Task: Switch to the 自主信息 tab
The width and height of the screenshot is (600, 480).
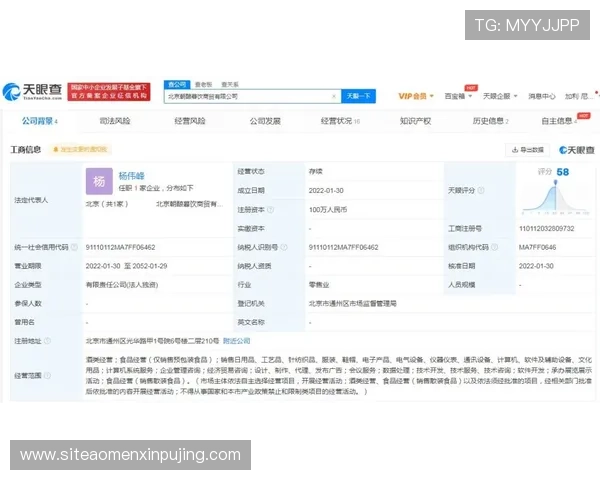Action: (559, 121)
